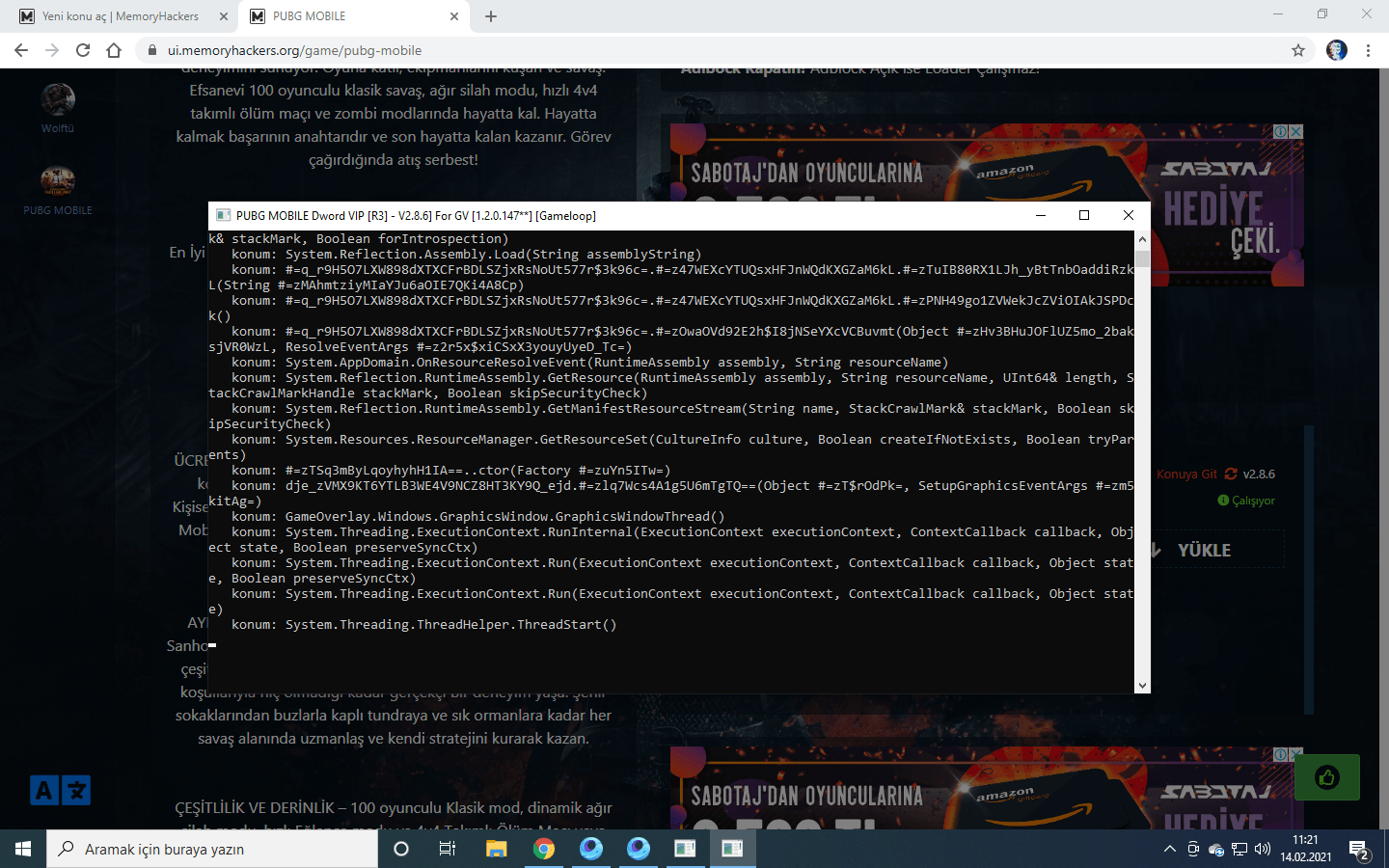Click the "PUBG MOBILE" sidebar label

click(58, 210)
